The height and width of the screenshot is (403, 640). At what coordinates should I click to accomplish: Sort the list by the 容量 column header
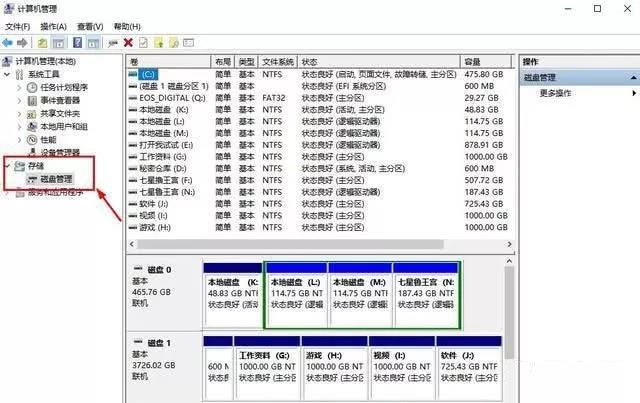485,62
